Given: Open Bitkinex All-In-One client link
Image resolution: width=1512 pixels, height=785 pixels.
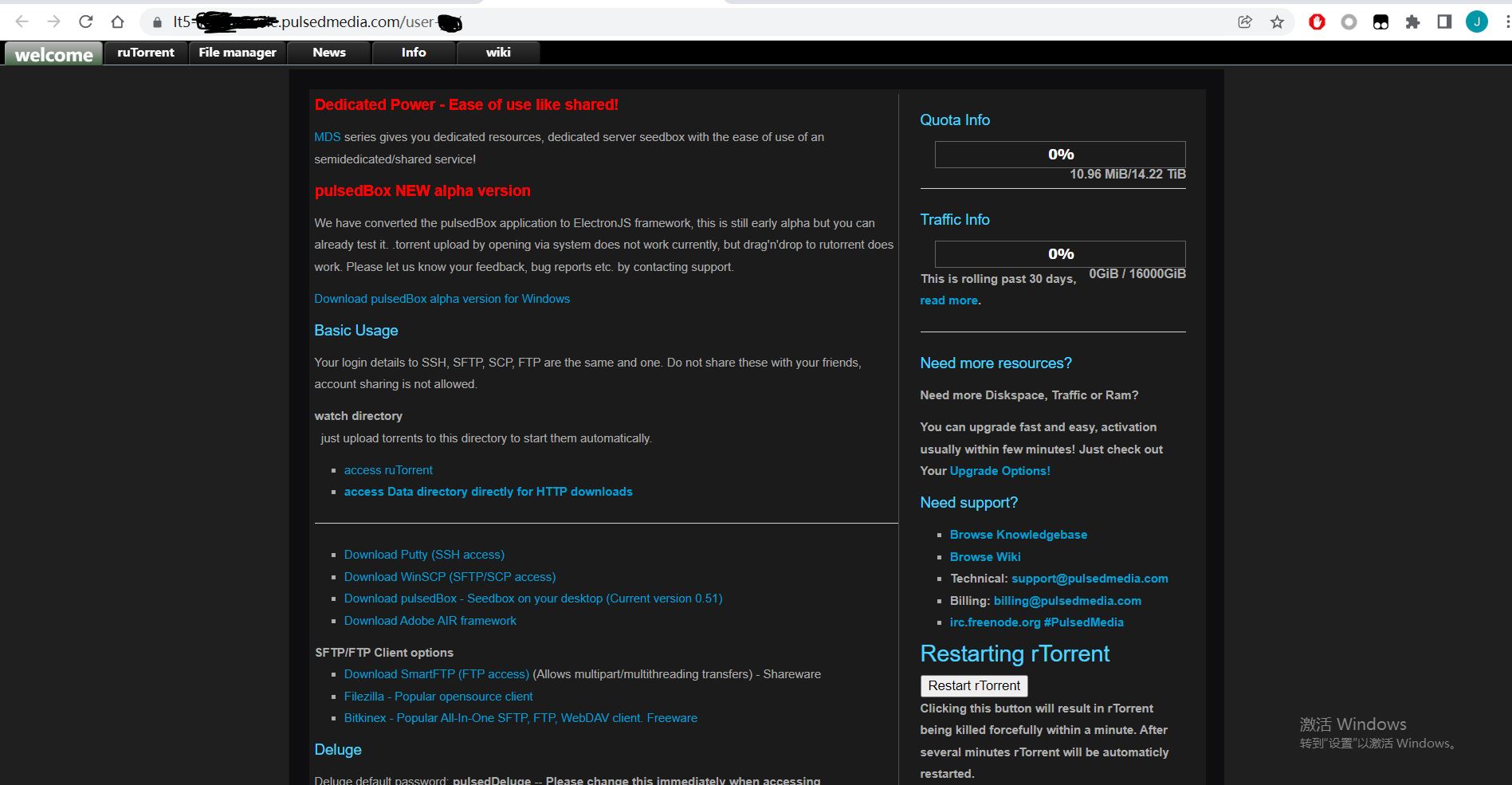Looking at the screenshot, I should tap(520, 718).
